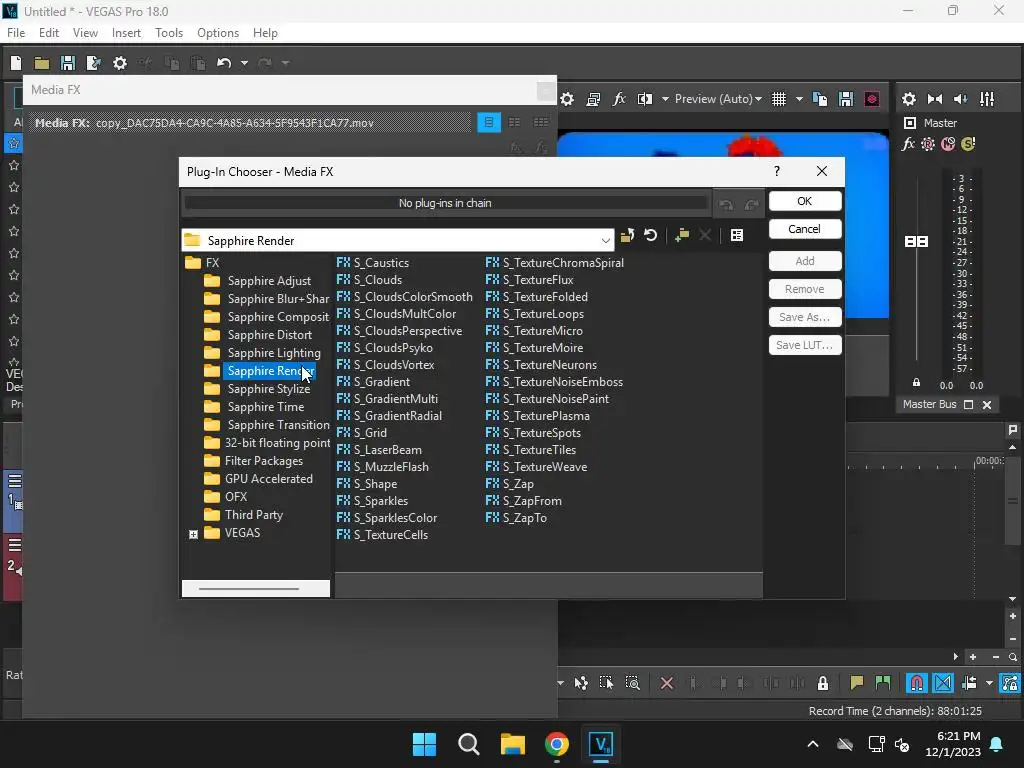Toggle preview overlays grid icon
The height and width of the screenshot is (768, 1024).
click(x=779, y=99)
